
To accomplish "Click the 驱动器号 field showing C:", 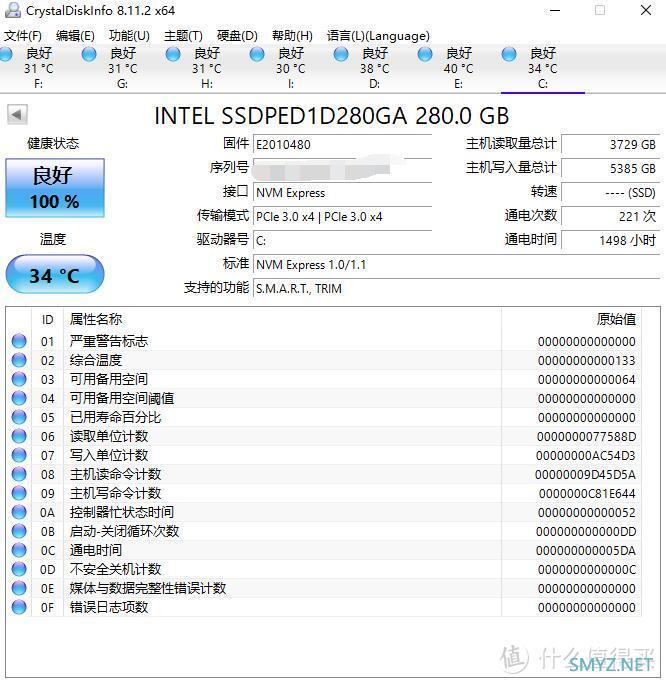I will (x=342, y=240).
